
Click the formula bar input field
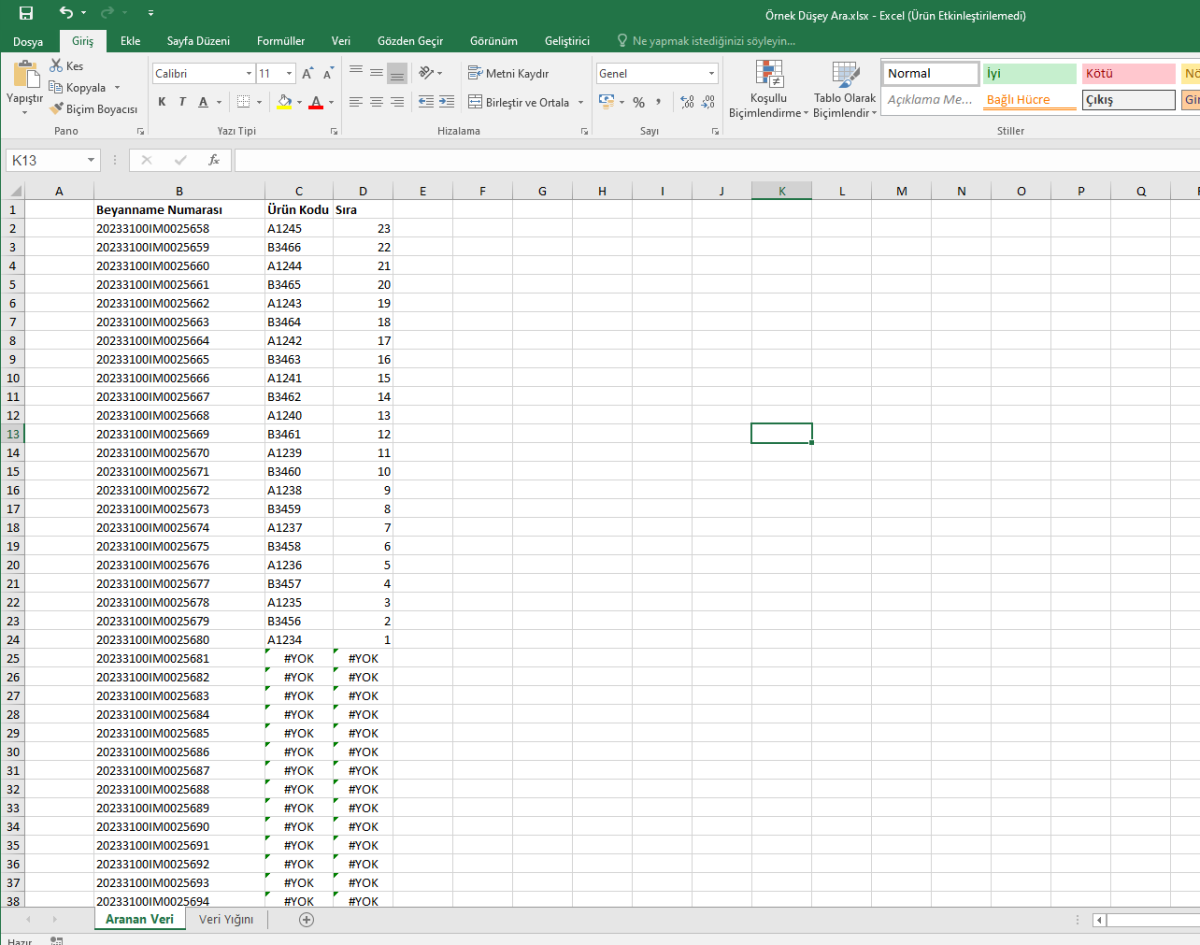[x=700, y=160]
